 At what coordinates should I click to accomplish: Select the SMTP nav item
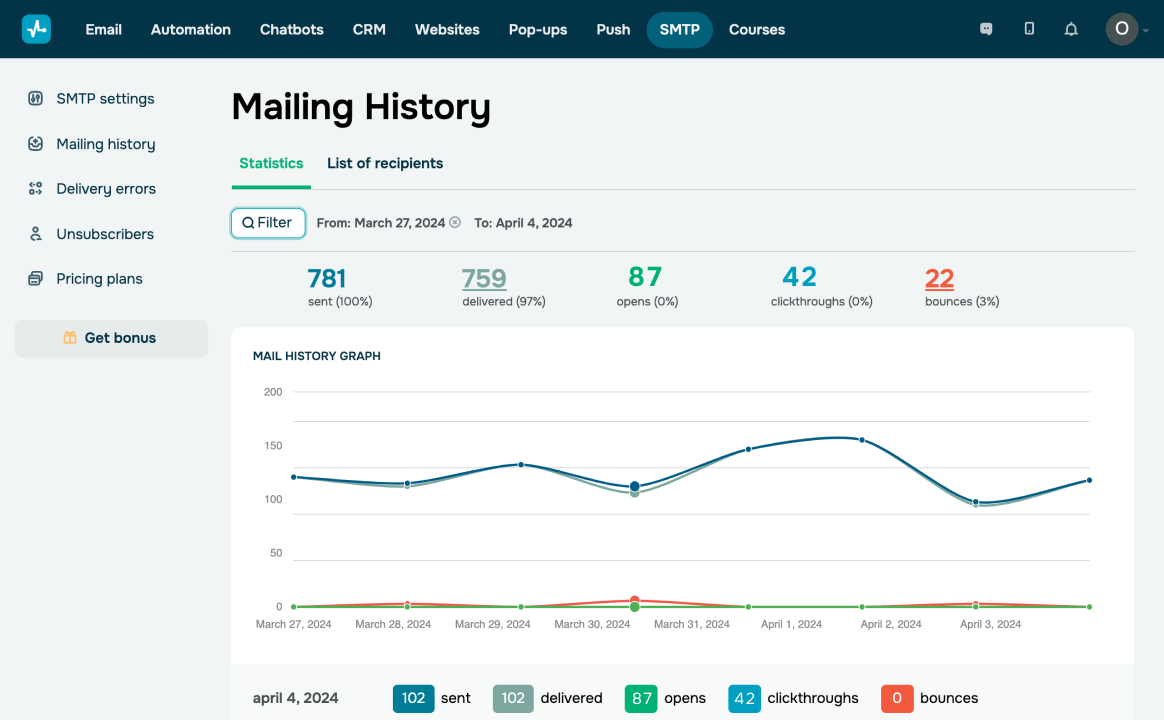pos(679,30)
